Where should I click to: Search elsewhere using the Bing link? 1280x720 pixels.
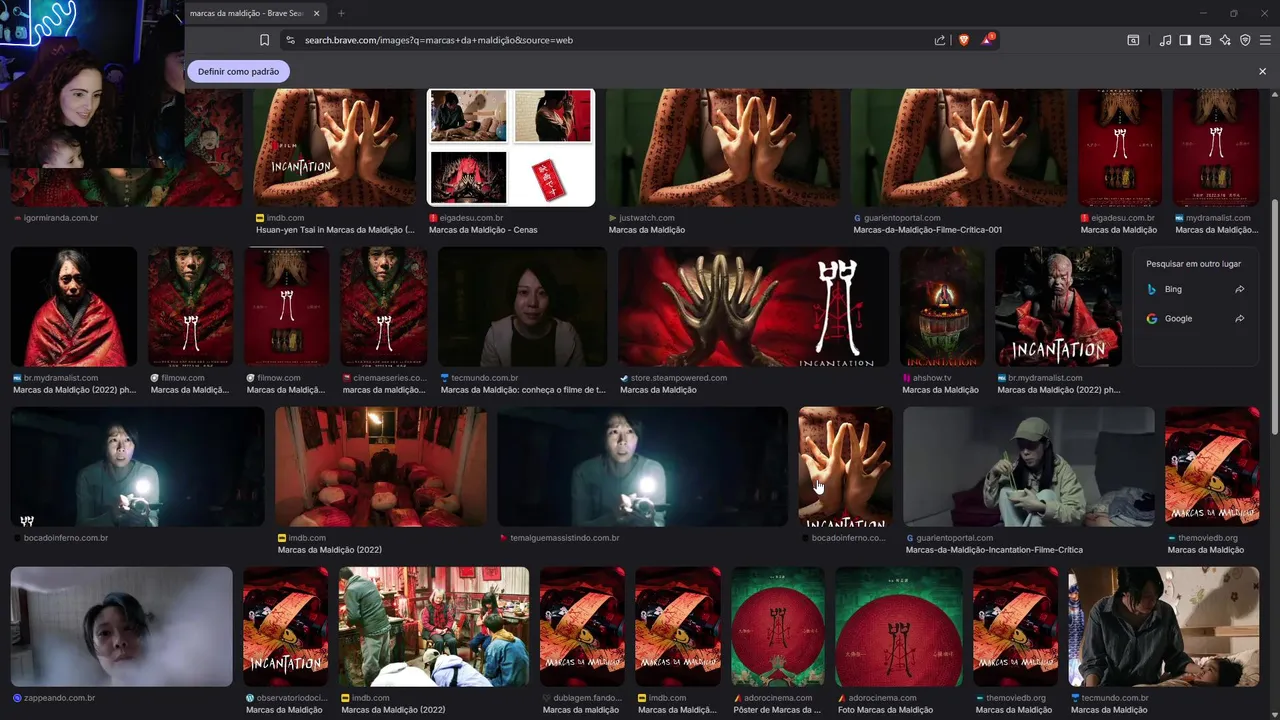pyautogui.click(x=1195, y=289)
